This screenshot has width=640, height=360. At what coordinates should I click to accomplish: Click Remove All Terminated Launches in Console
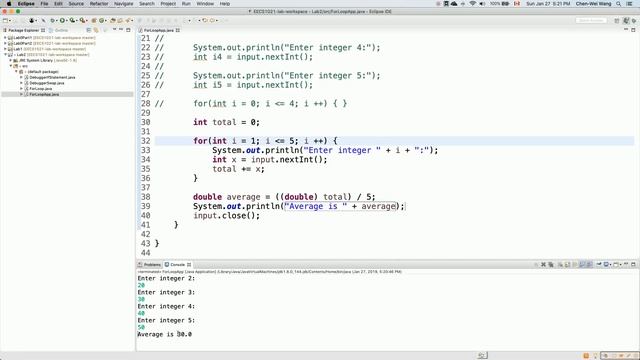point(551,264)
